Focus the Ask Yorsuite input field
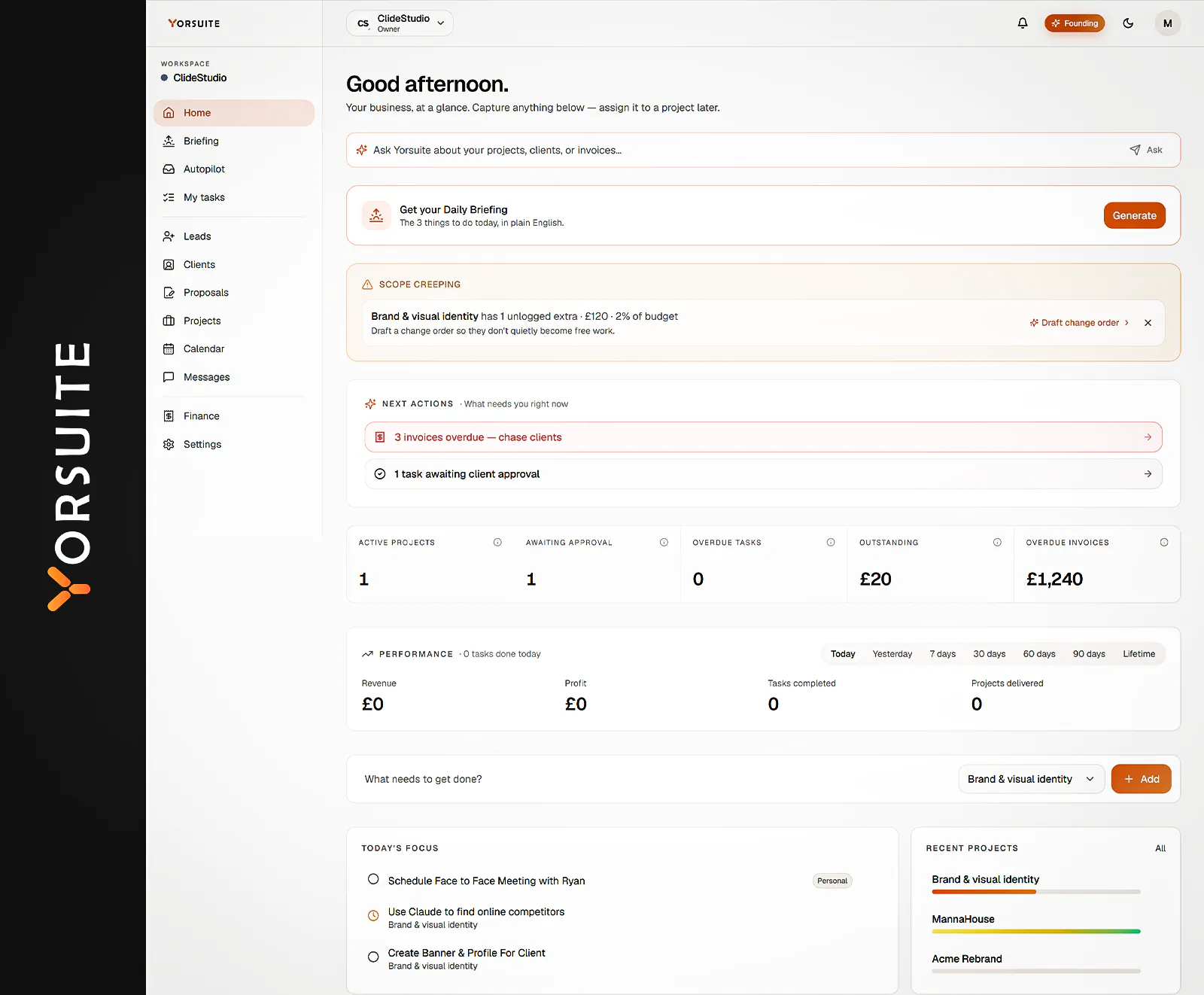1204x995 pixels. 741,150
